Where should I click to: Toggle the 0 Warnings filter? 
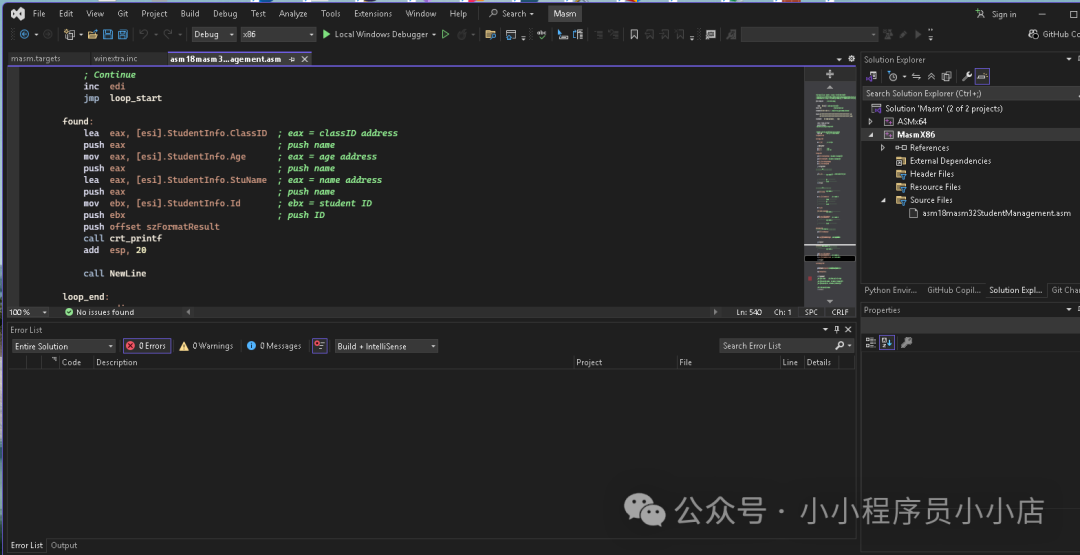[205, 346]
